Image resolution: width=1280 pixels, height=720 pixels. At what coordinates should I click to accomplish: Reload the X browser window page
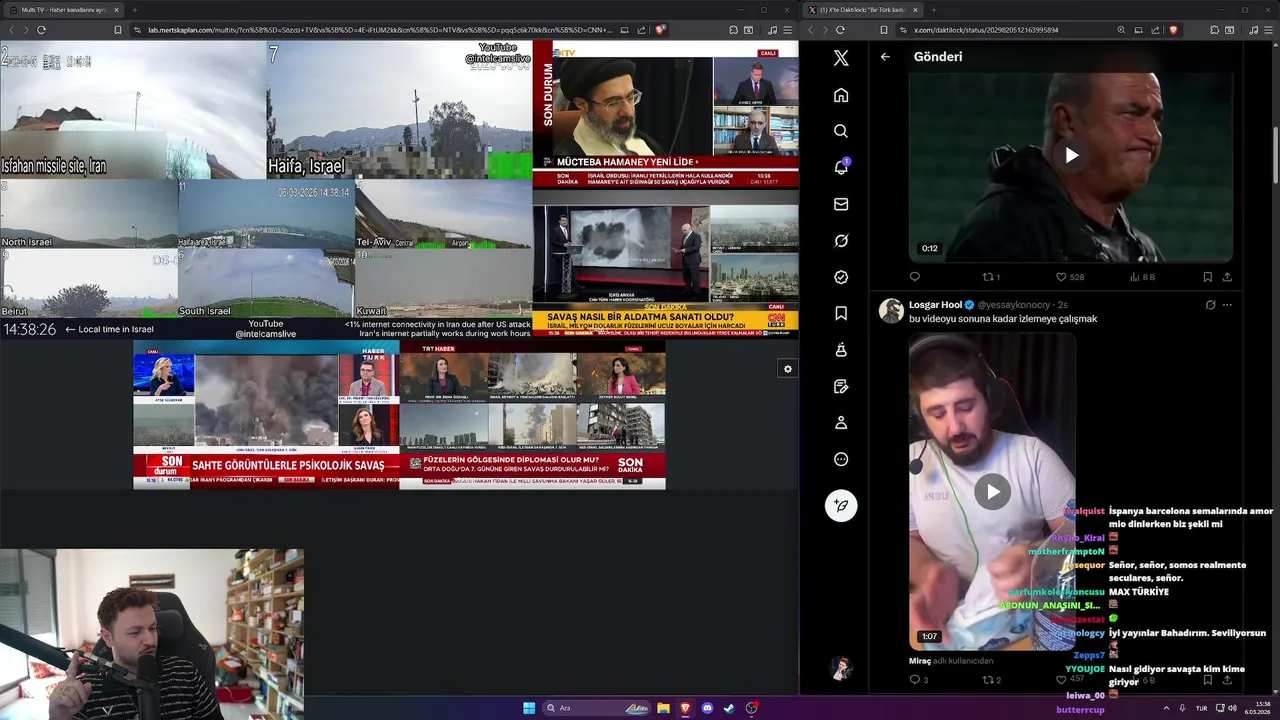(x=840, y=30)
